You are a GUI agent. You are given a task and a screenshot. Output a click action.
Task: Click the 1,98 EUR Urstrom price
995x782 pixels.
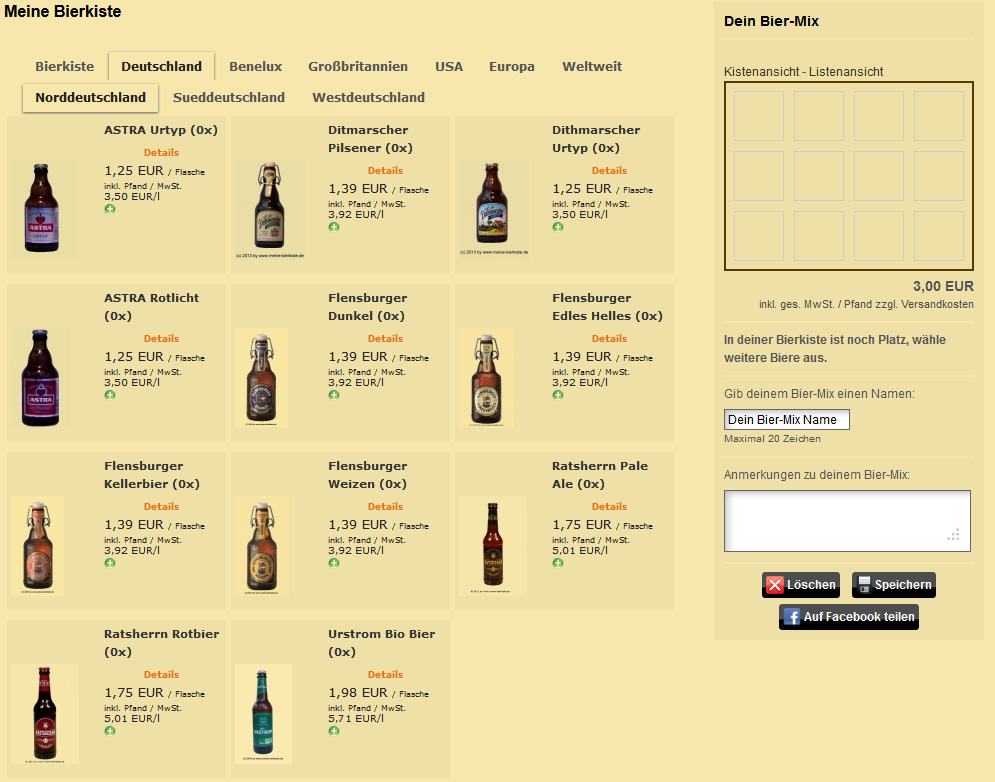click(358, 693)
